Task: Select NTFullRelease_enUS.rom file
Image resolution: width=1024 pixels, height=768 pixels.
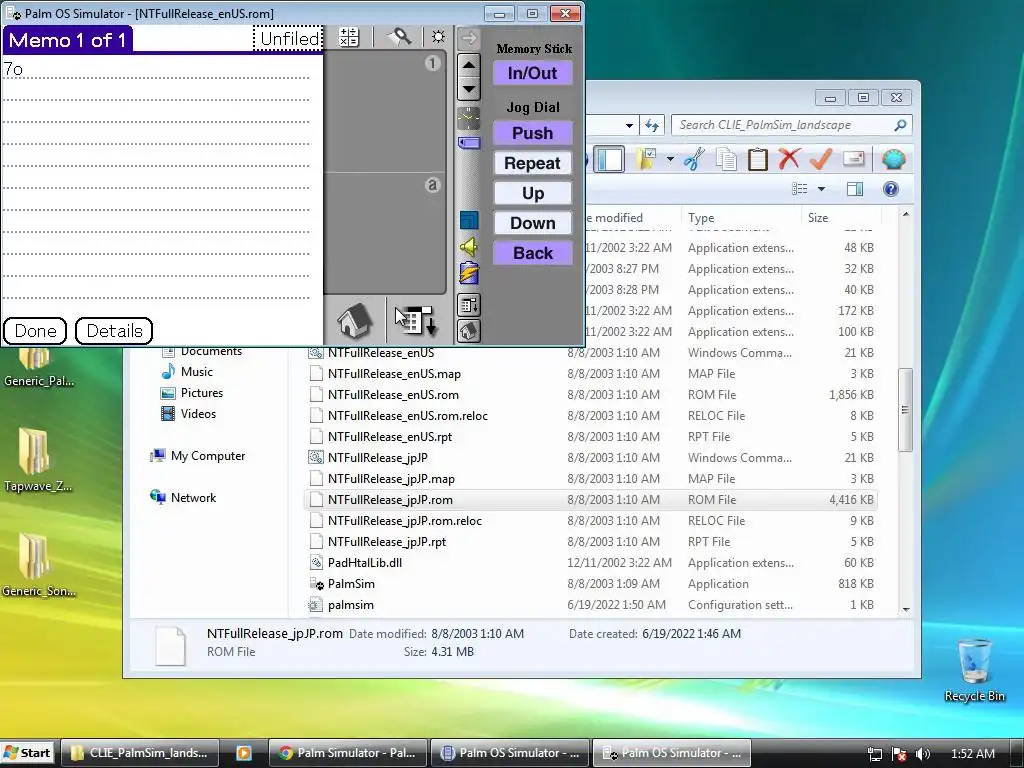Action: click(x=393, y=395)
